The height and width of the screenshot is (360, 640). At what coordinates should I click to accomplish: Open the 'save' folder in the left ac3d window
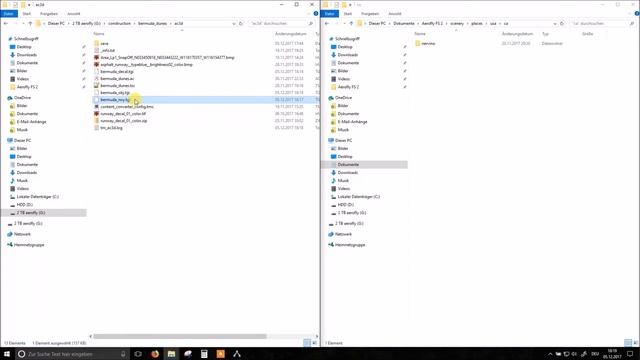[104, 43]
